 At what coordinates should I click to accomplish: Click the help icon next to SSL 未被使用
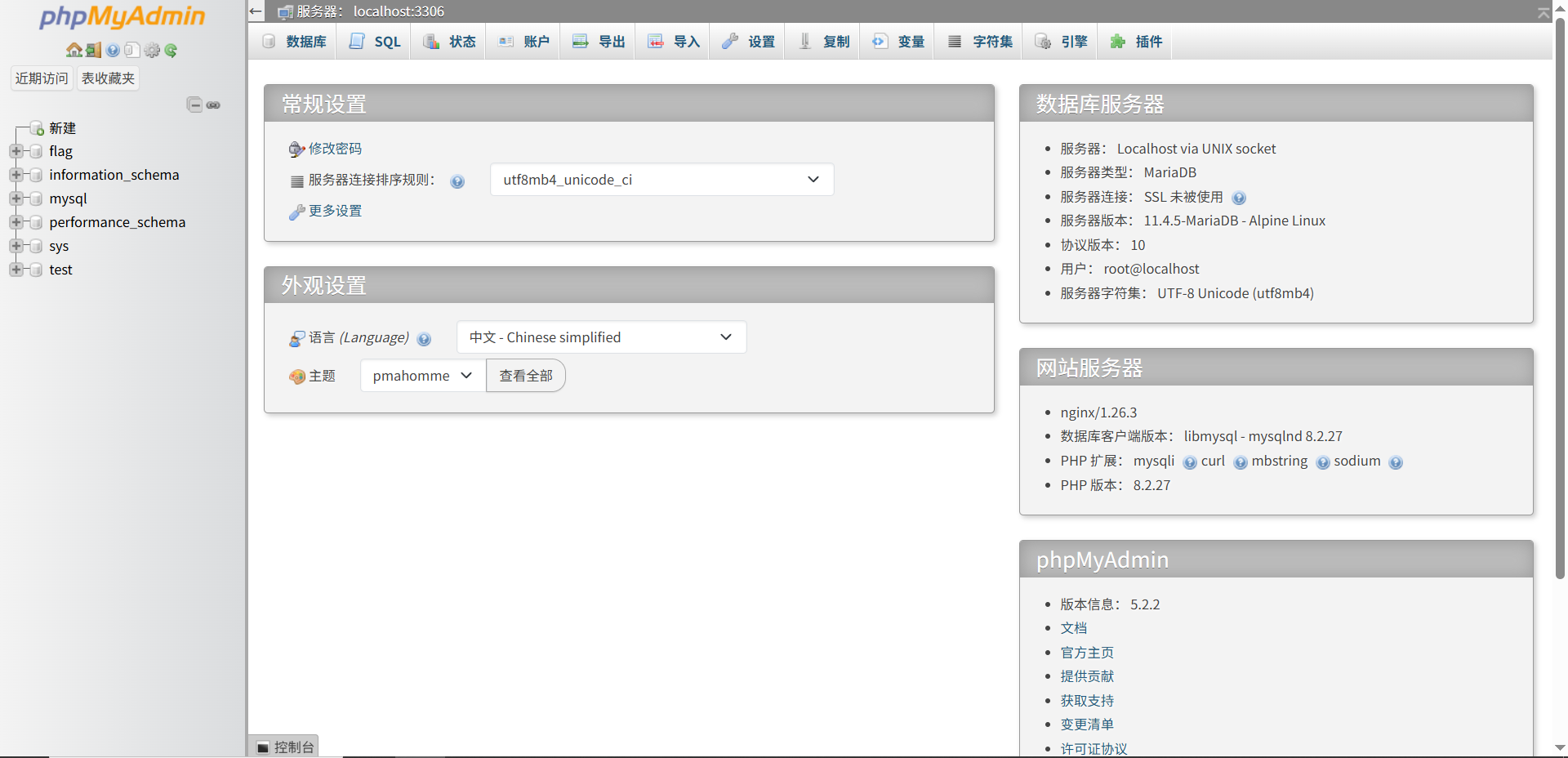point(1238,198)
